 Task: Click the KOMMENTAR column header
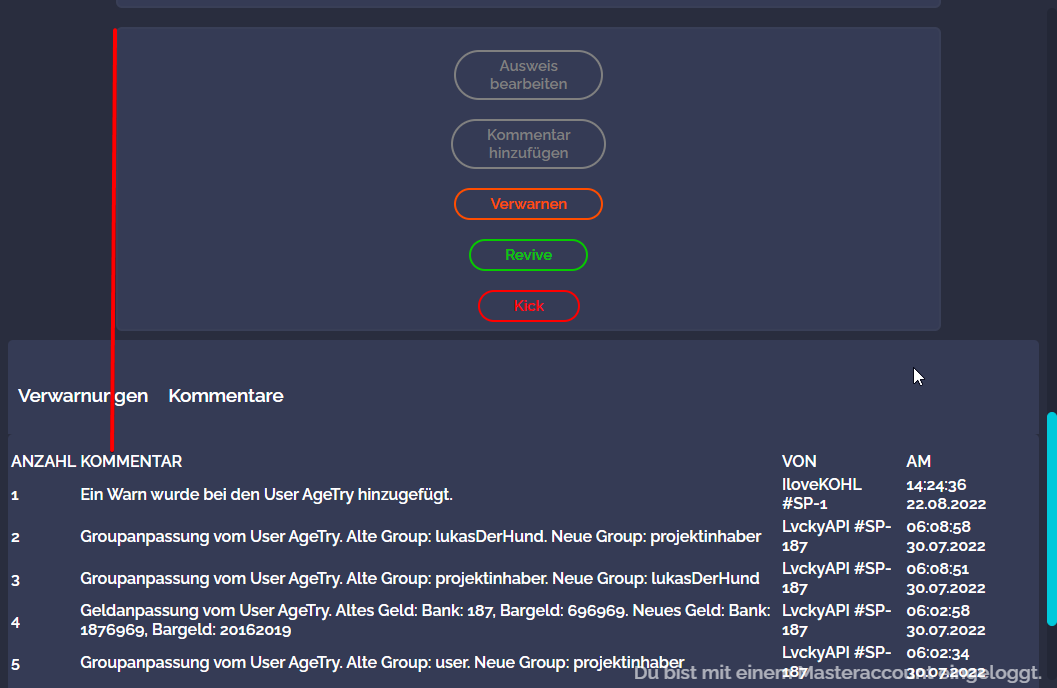coord(131,461)
